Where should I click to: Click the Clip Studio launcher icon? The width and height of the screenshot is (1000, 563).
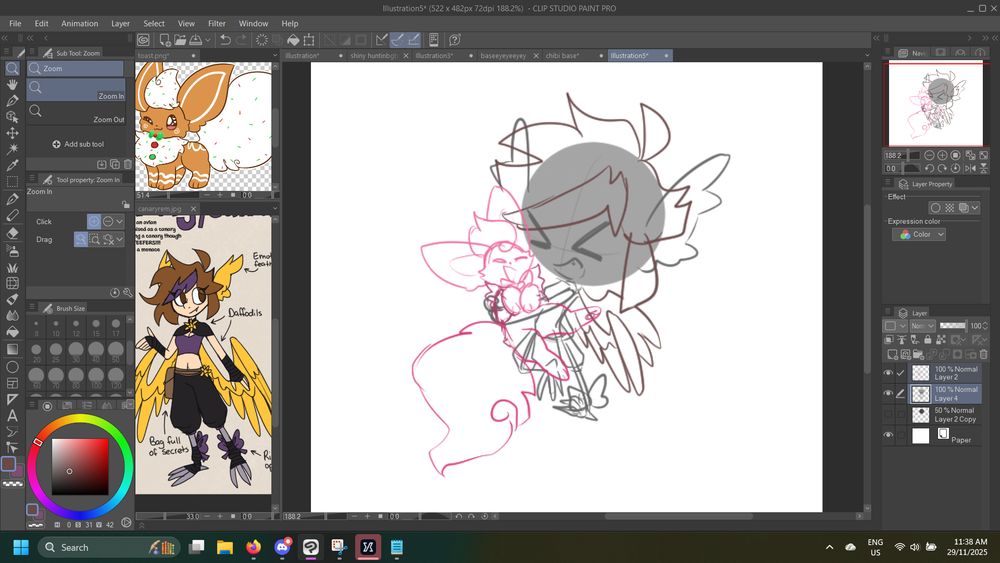(143, 40)
